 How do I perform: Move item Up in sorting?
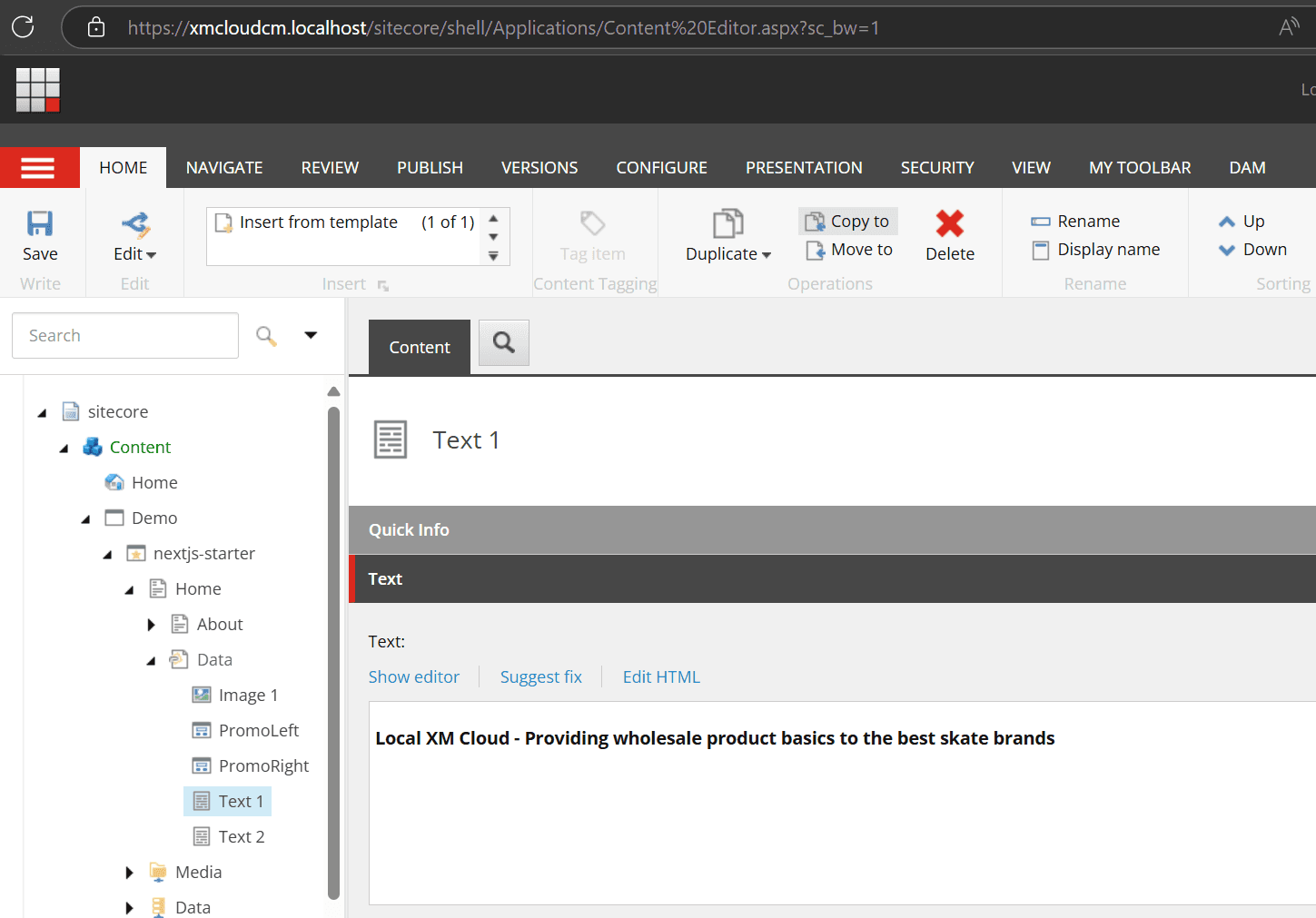click(1242, 222)
